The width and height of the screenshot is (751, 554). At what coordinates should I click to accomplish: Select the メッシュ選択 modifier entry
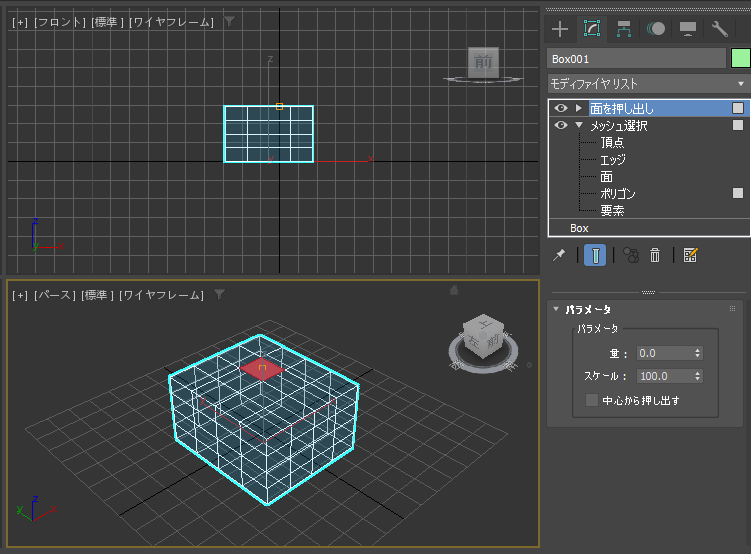click(618, 126)
